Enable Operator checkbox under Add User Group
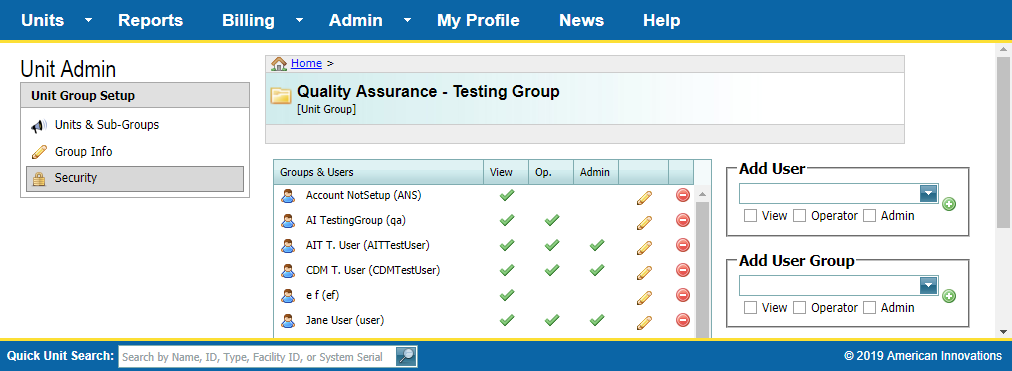1012x371 pixels. point(800,308)
